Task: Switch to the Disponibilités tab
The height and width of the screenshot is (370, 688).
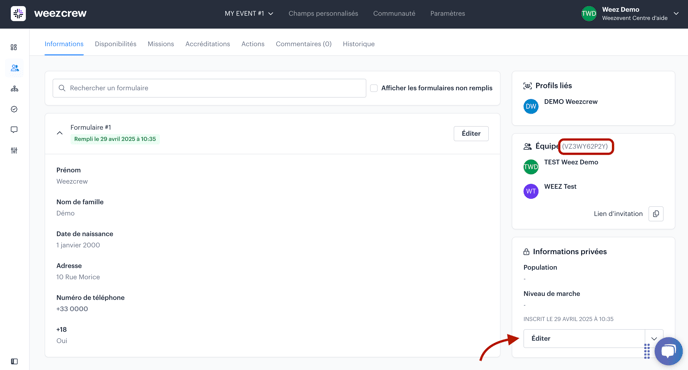Action: [115, 44]
